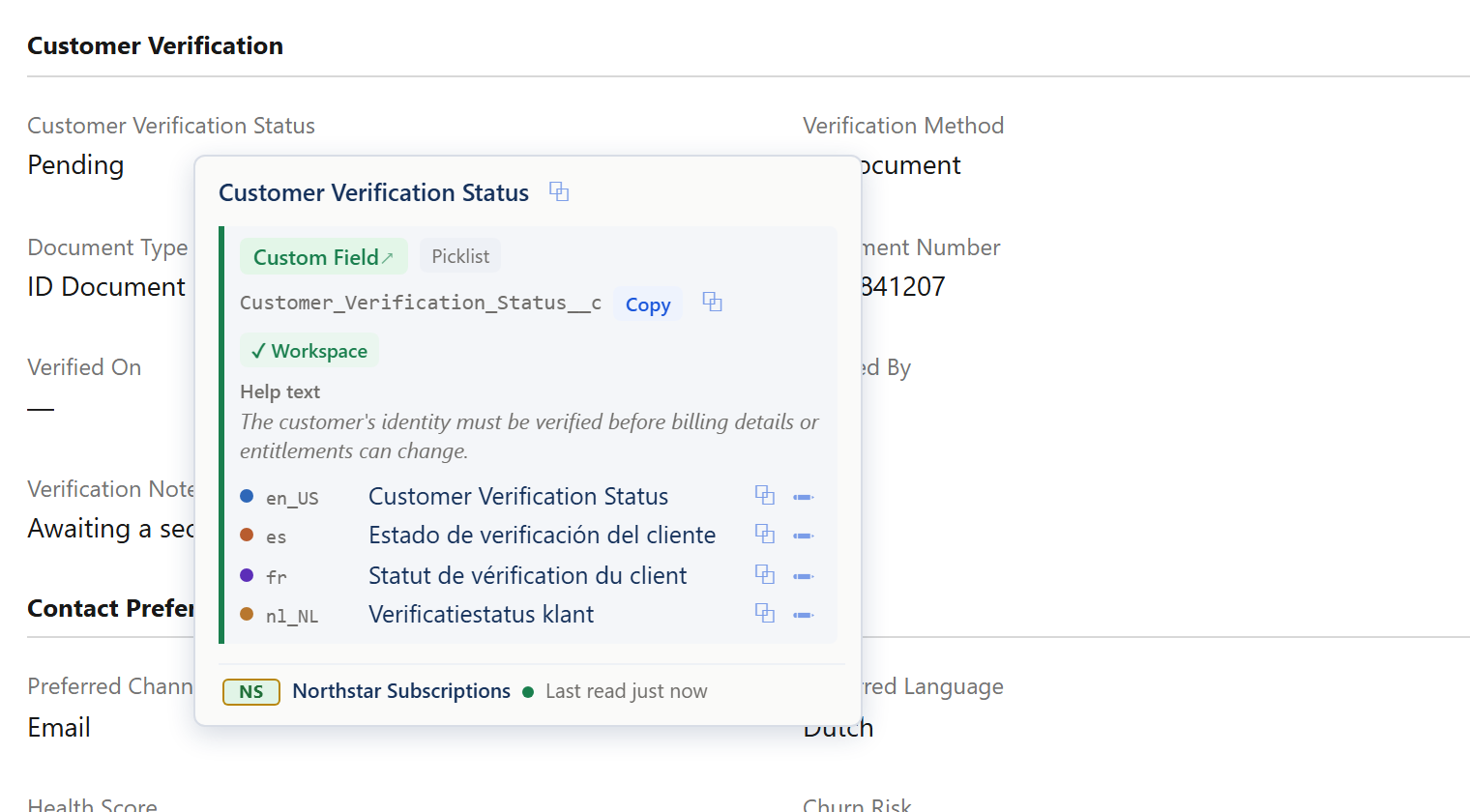Click Estado de verificación del cliente
Viewport: 1470px width, 812px height.
pos(543,535)
